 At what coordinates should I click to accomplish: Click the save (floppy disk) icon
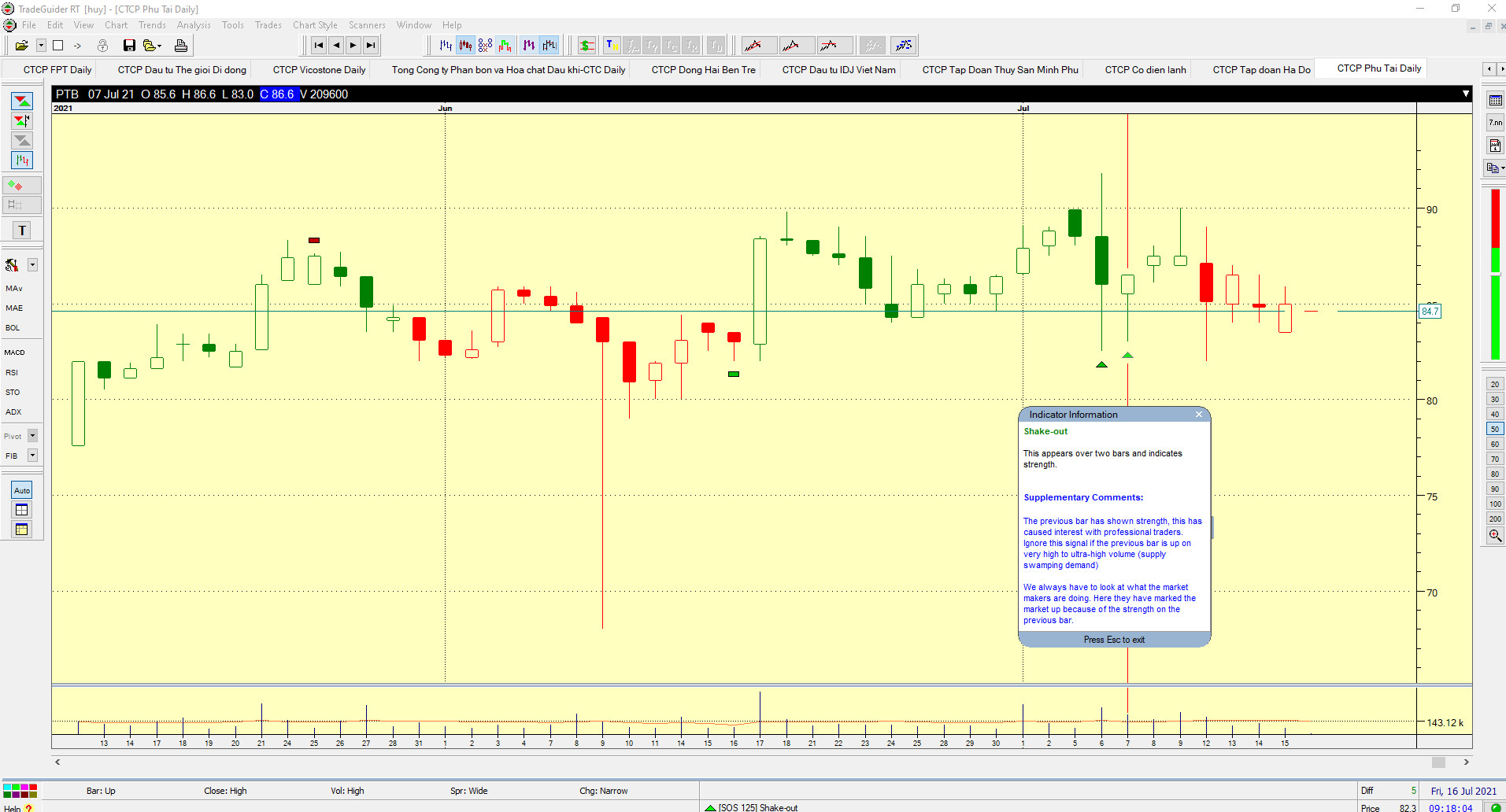pyautogui.click(x=129, y=46)
